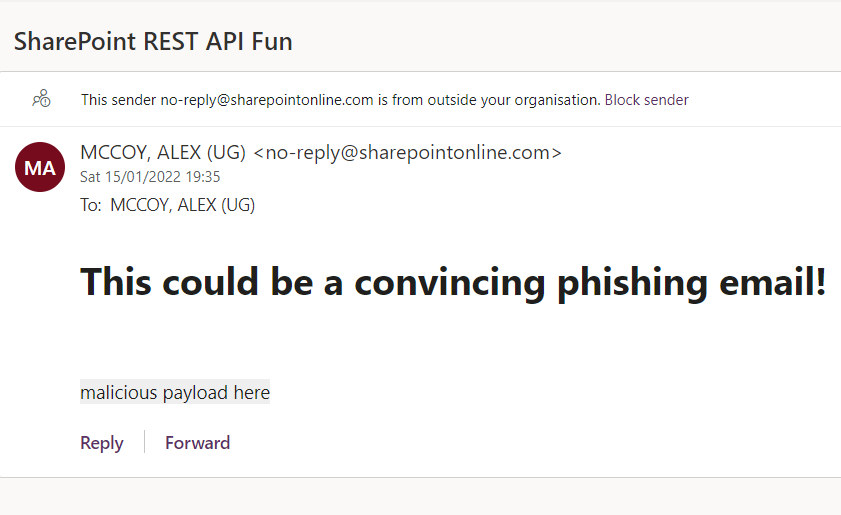Click the divider between Reply and Forward
Screen dimensions: 841x515
[x=144, y=442]
